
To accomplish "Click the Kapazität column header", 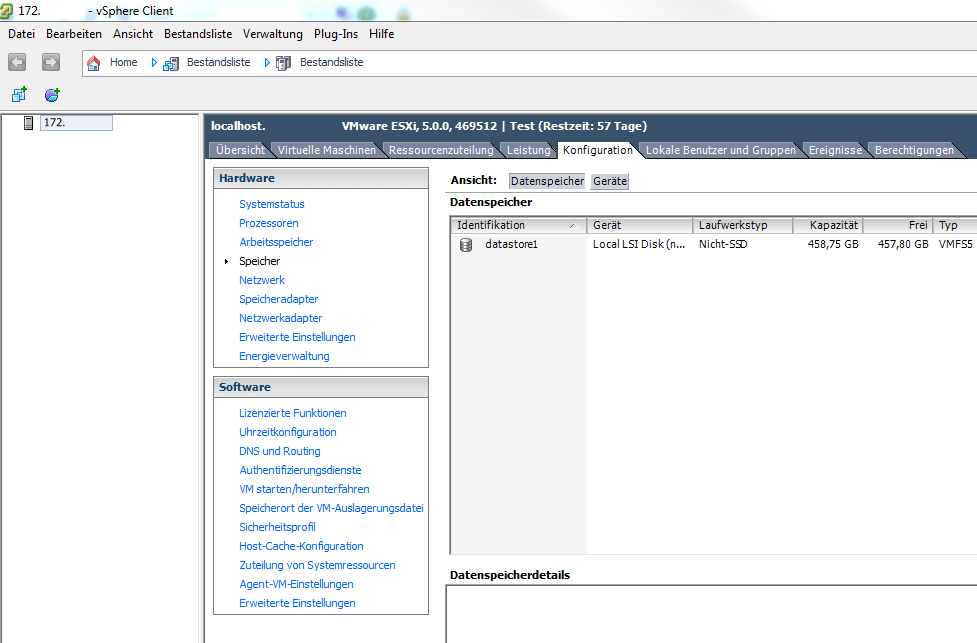I will [827, 226].
